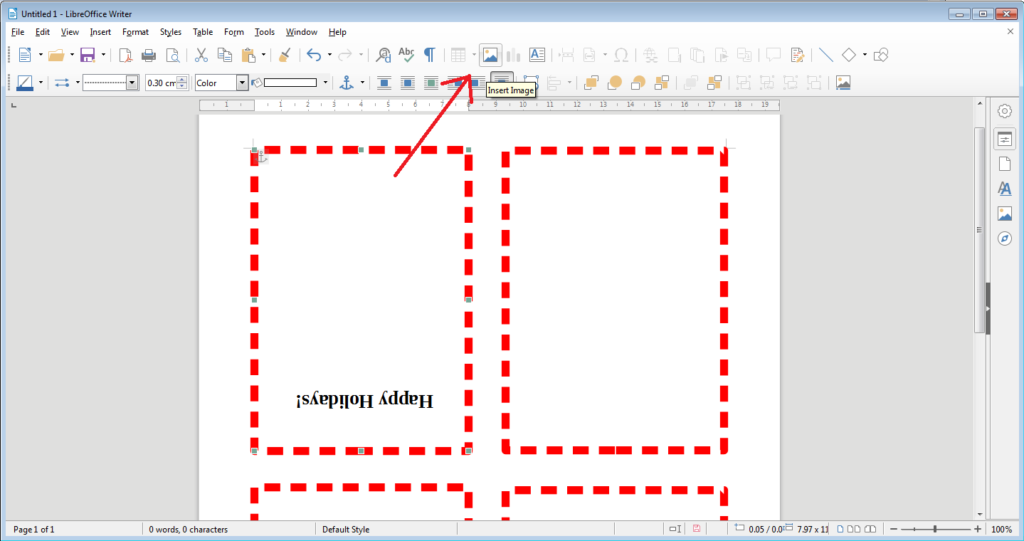Image resolution: width=1024 pixels, height=541 pixels.
Task: Open the Insert menu
Action: [x=100, y=31]
